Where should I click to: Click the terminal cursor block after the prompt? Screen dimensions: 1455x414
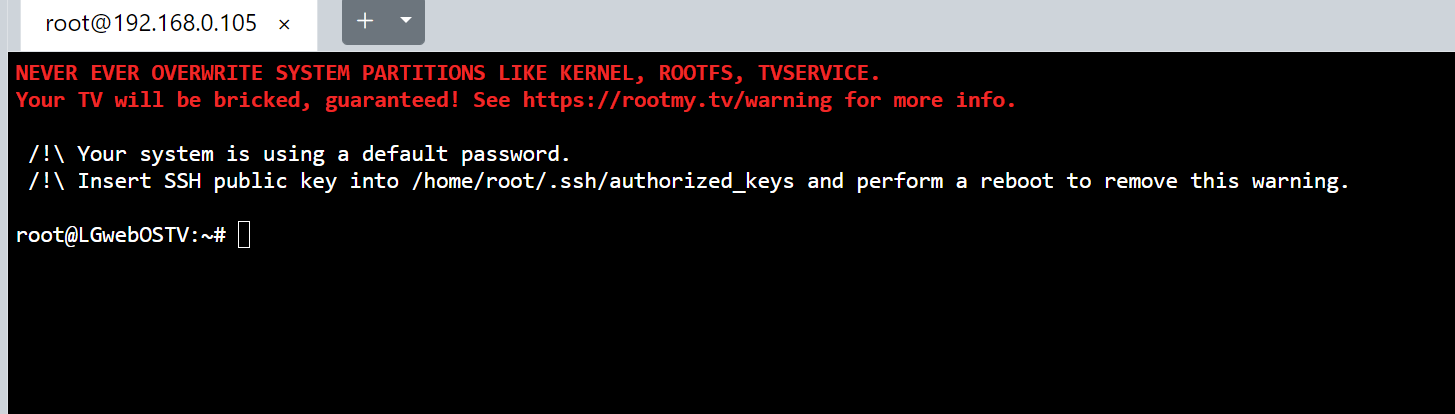(244, 236)
